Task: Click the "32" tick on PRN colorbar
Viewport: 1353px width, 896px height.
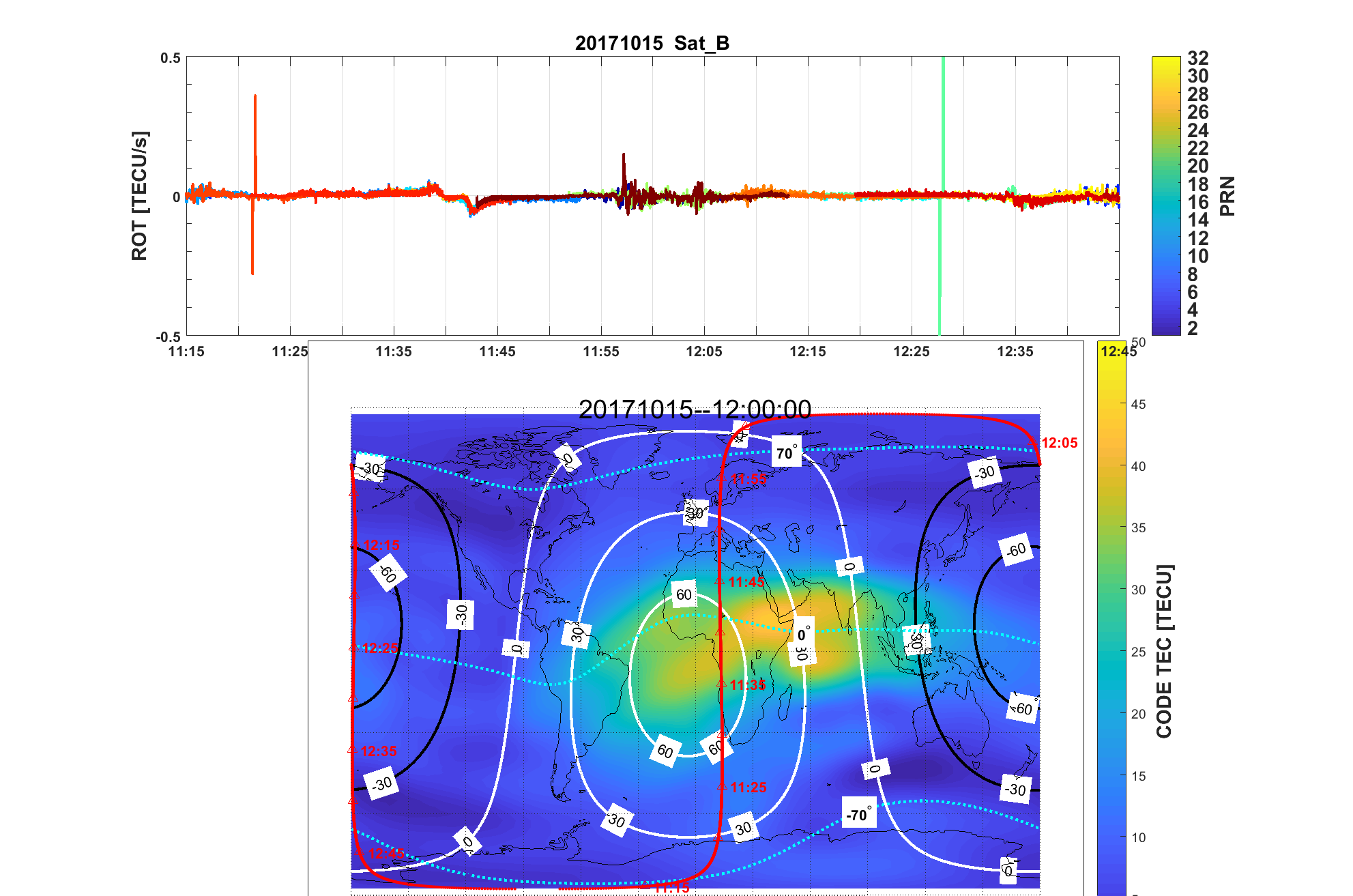Action: point(1198,58)
